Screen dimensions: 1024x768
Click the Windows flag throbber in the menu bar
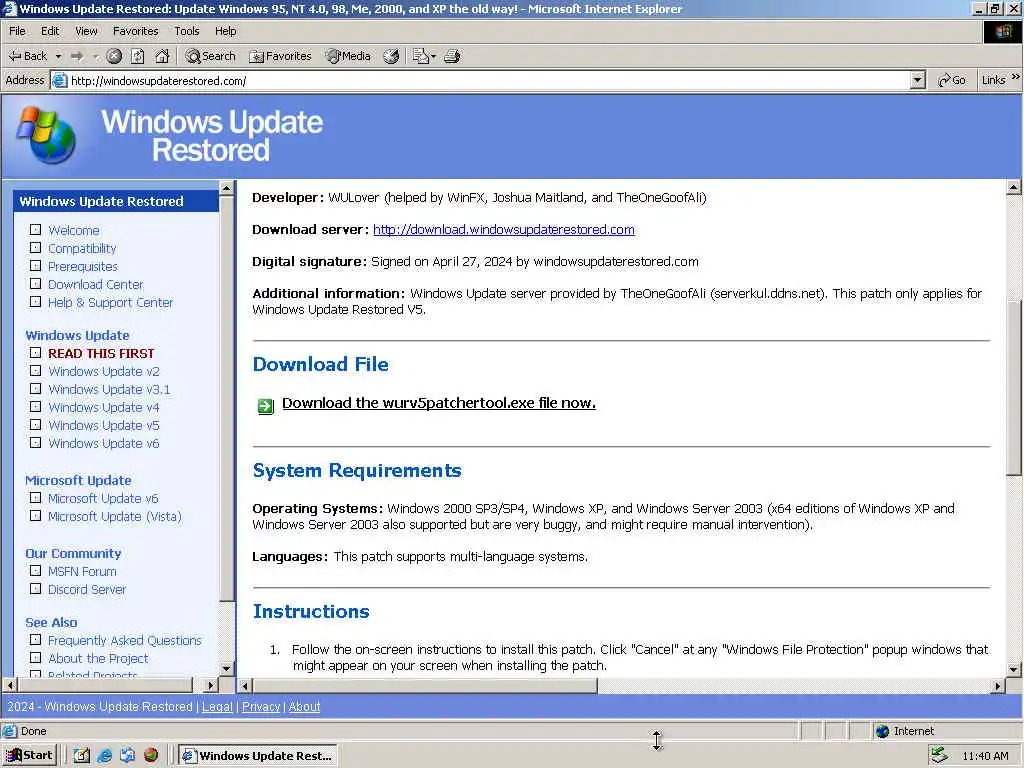(x=1003, y=31)
